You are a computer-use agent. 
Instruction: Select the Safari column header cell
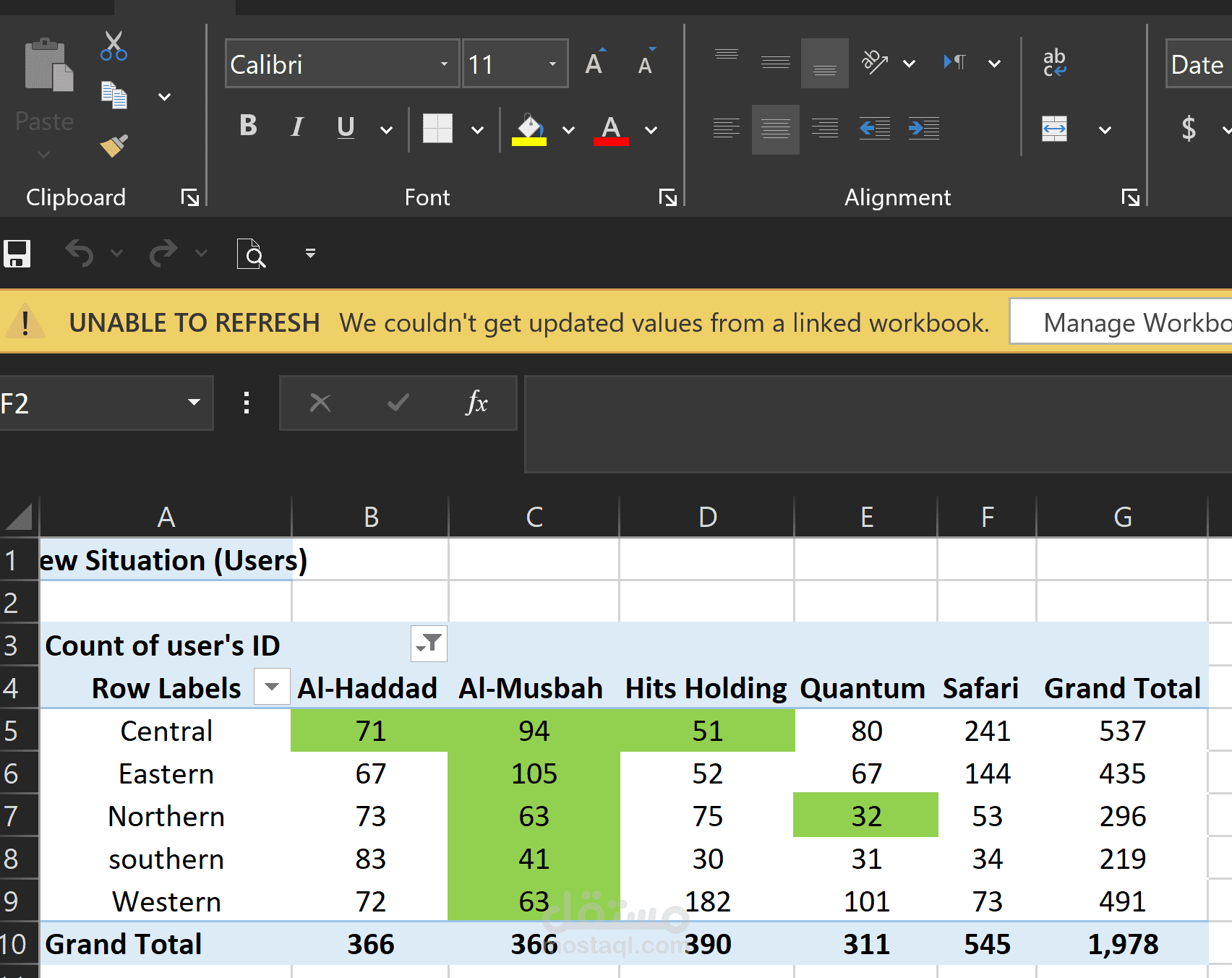[980, 688]
